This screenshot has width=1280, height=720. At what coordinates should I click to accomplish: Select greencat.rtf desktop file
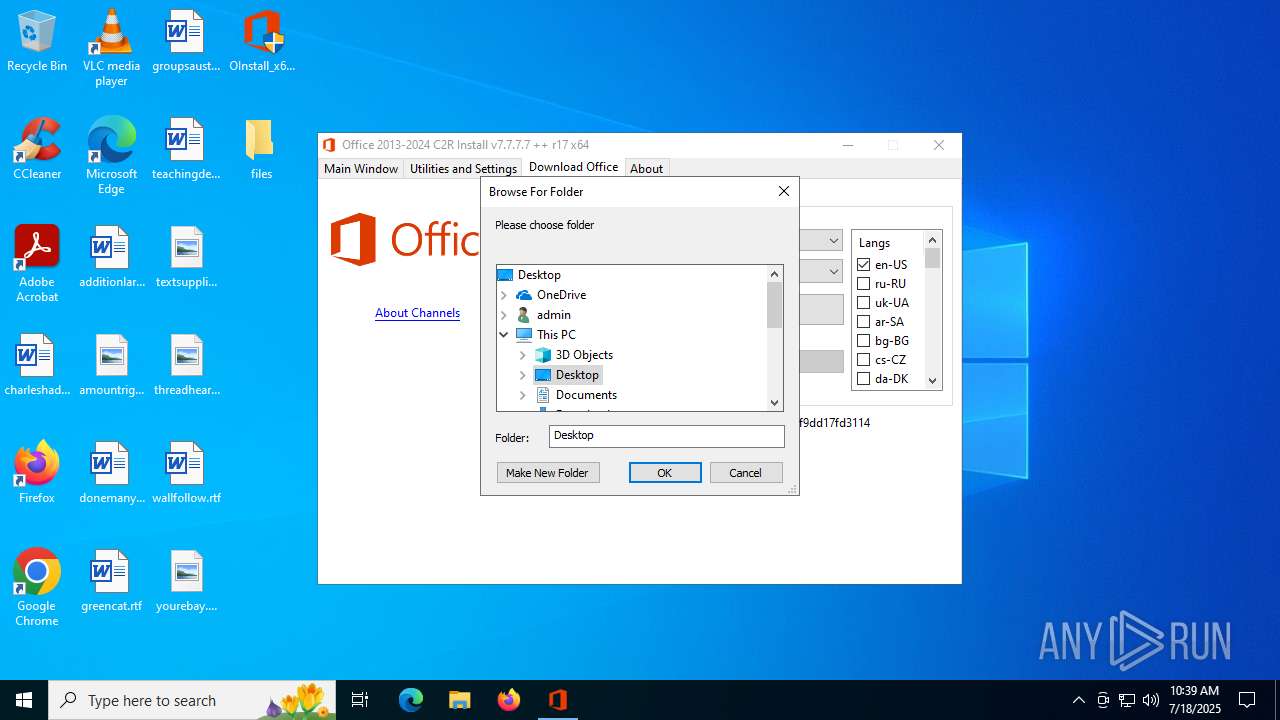click(111, 581)
